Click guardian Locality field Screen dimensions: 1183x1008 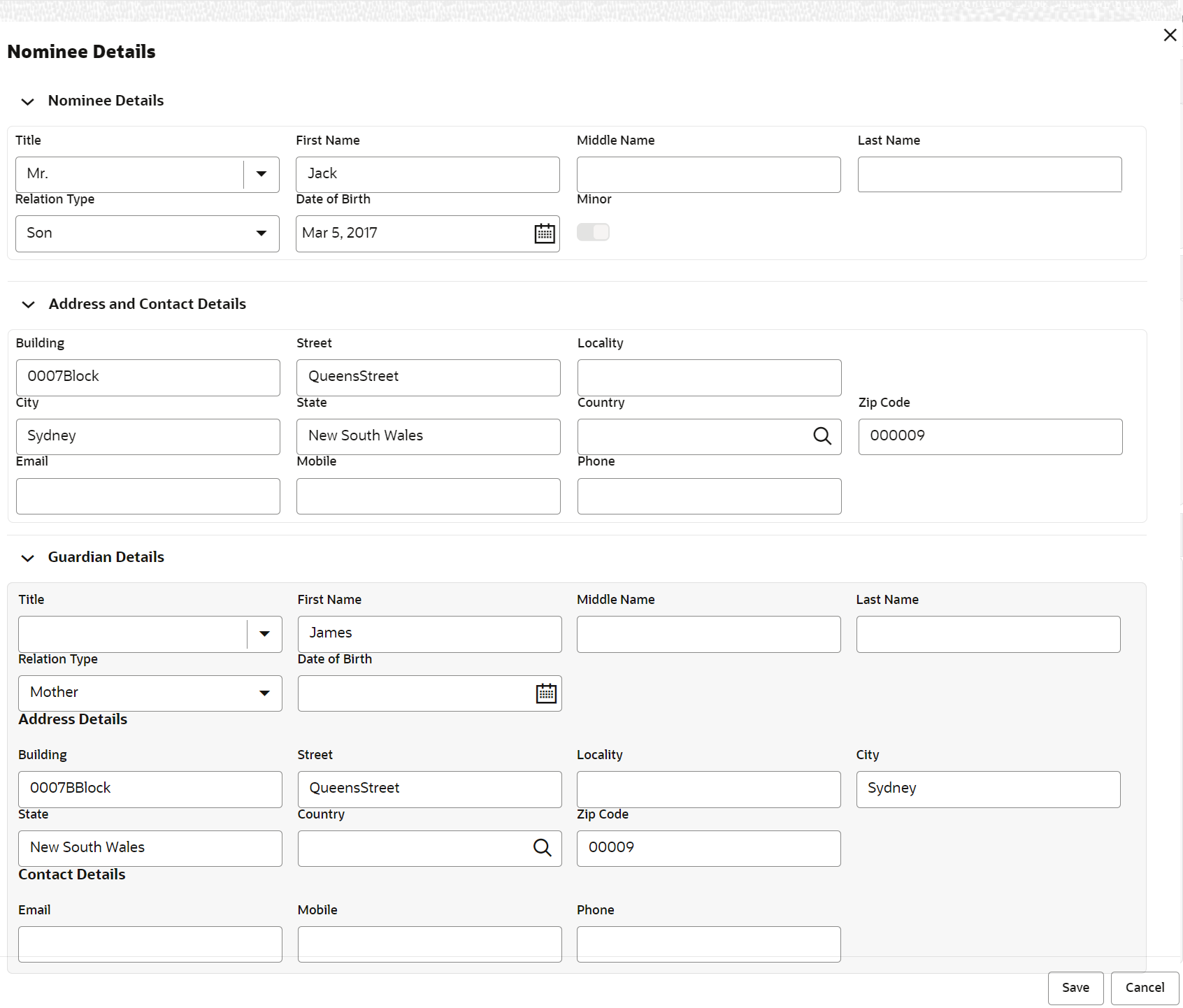[709, 789]
